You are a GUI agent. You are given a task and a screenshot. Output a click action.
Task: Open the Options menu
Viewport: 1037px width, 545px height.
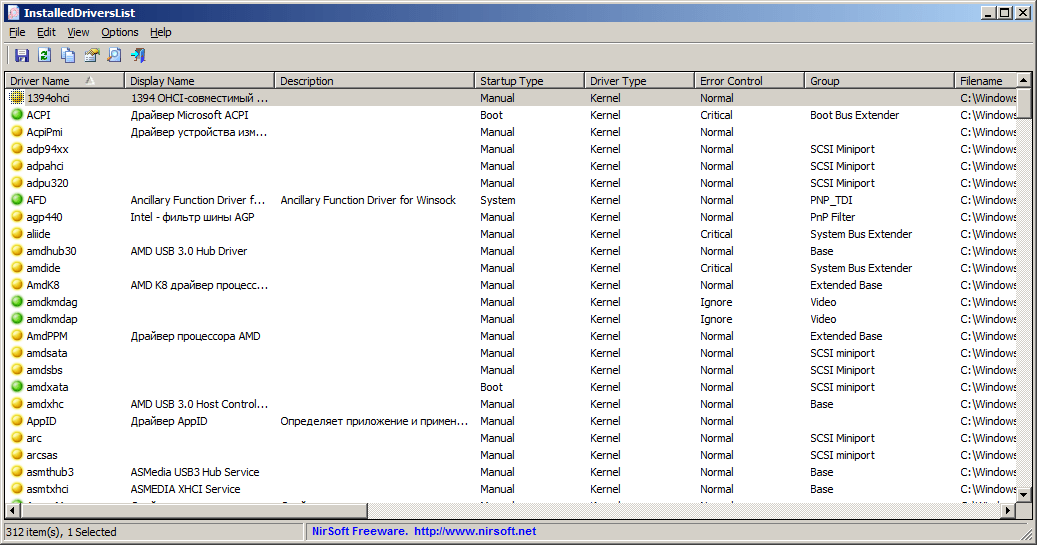click(x=120, y=32)
